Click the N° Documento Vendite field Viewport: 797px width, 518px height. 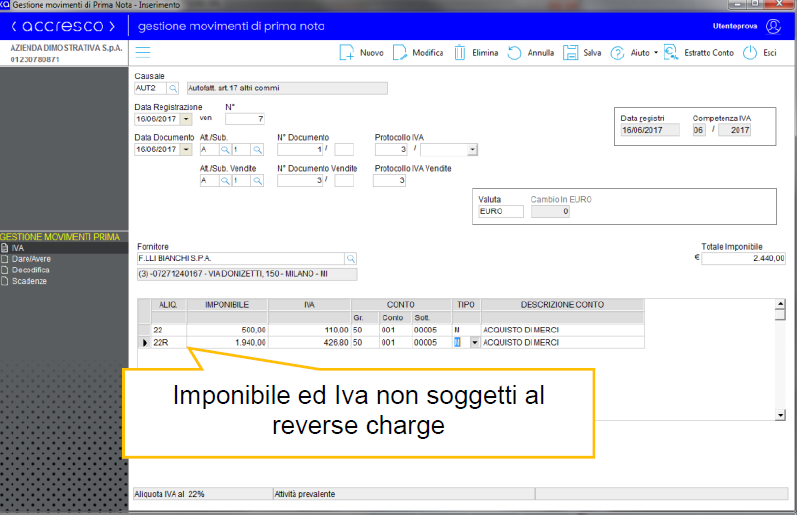[x=300, y=180]
